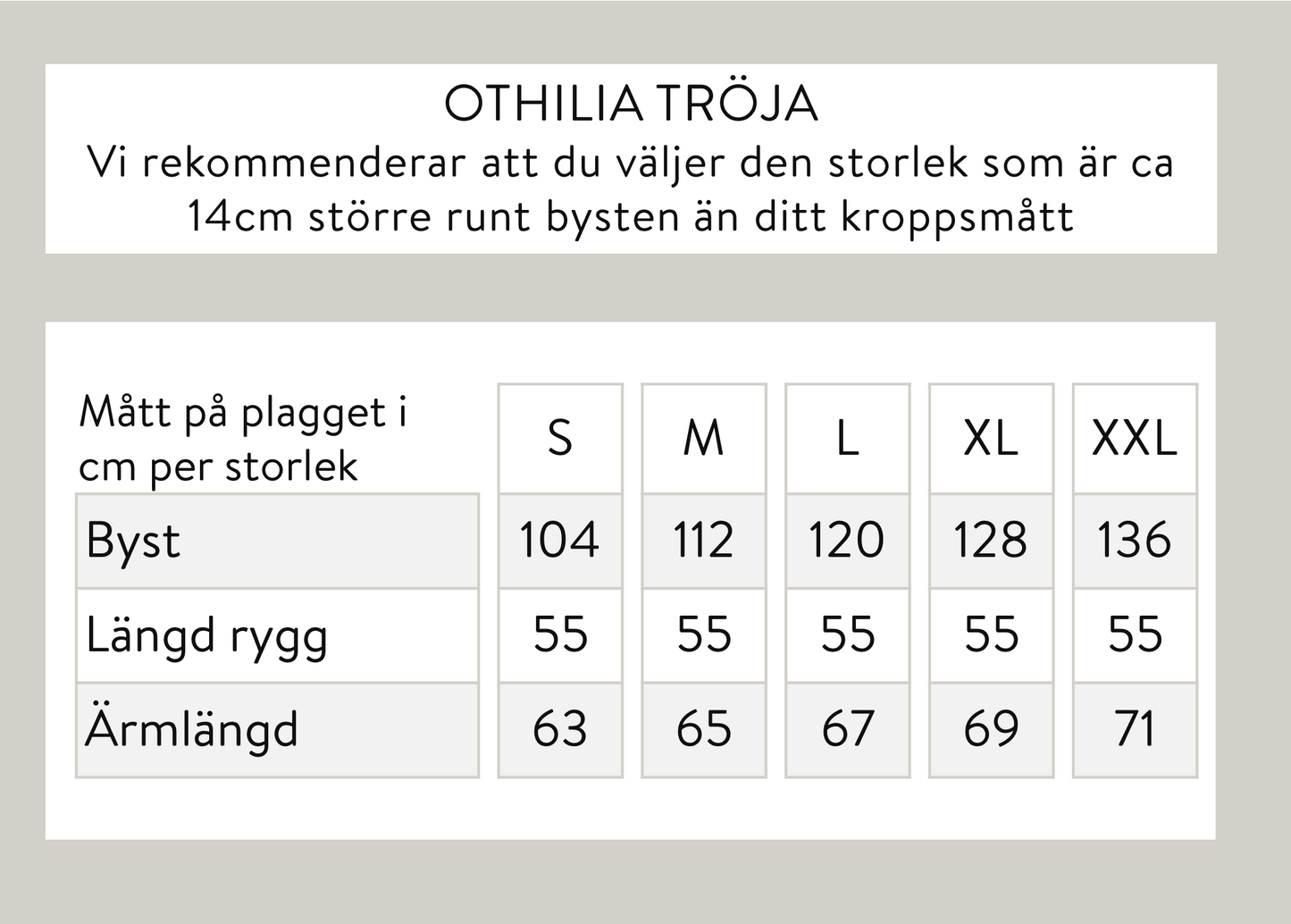The image size is (1291, 924).
Task: Click the Byst value 136 for XXL
Action: tap(1135, 541)
